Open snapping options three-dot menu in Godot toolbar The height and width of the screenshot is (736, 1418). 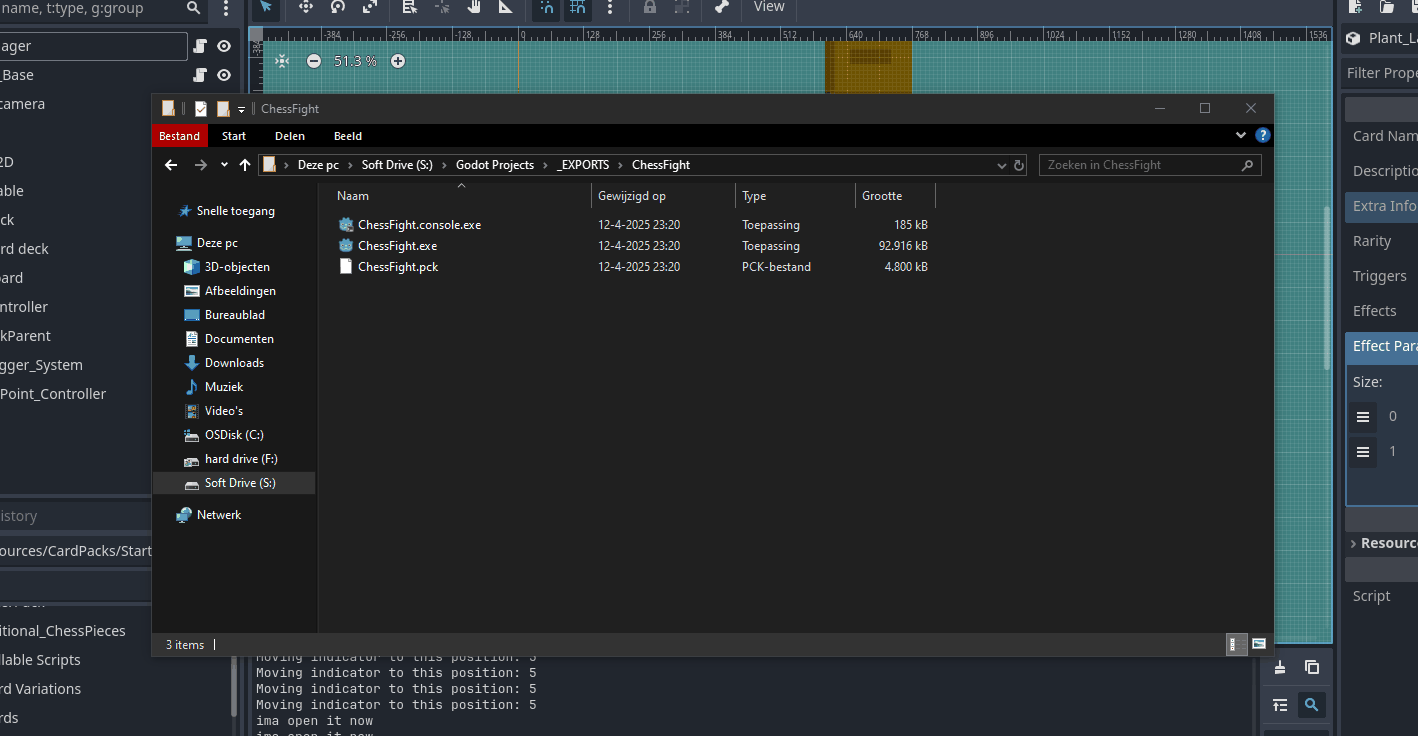610,7
